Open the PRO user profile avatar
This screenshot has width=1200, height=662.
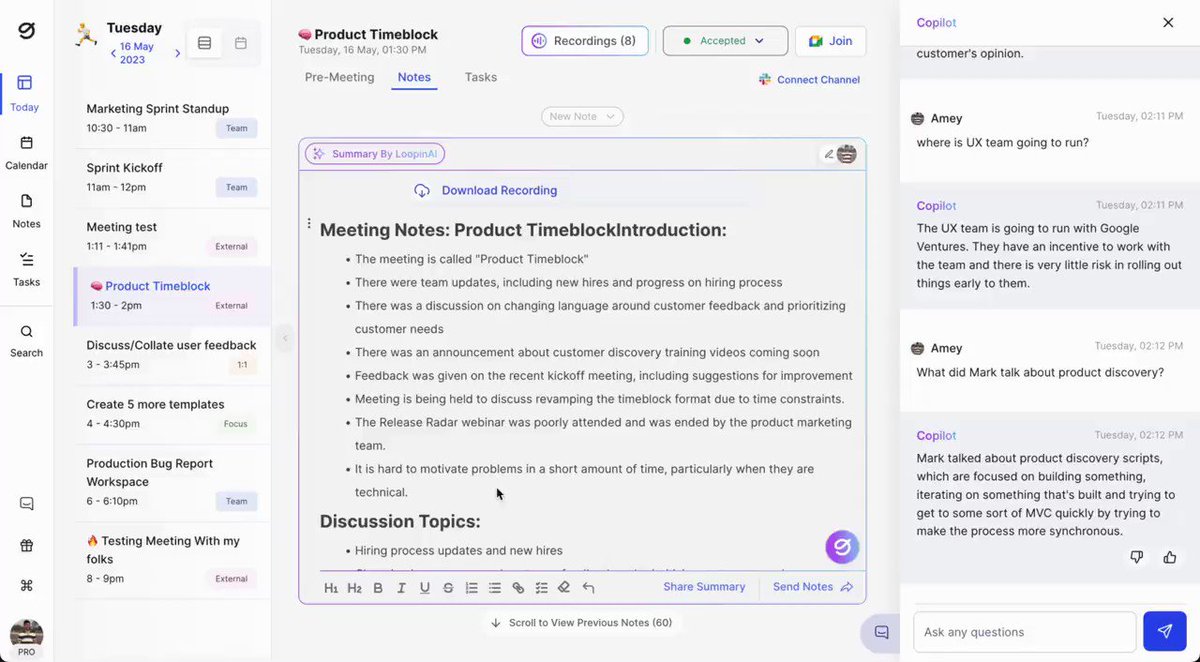click(x=26, y=638)
